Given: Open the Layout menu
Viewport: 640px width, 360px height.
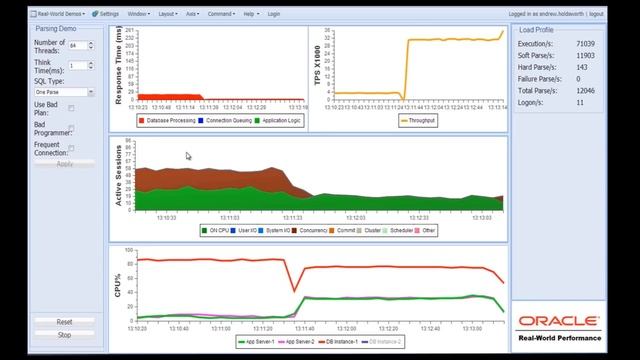Looking at the screenshot, I should click(x=168, y=14).
